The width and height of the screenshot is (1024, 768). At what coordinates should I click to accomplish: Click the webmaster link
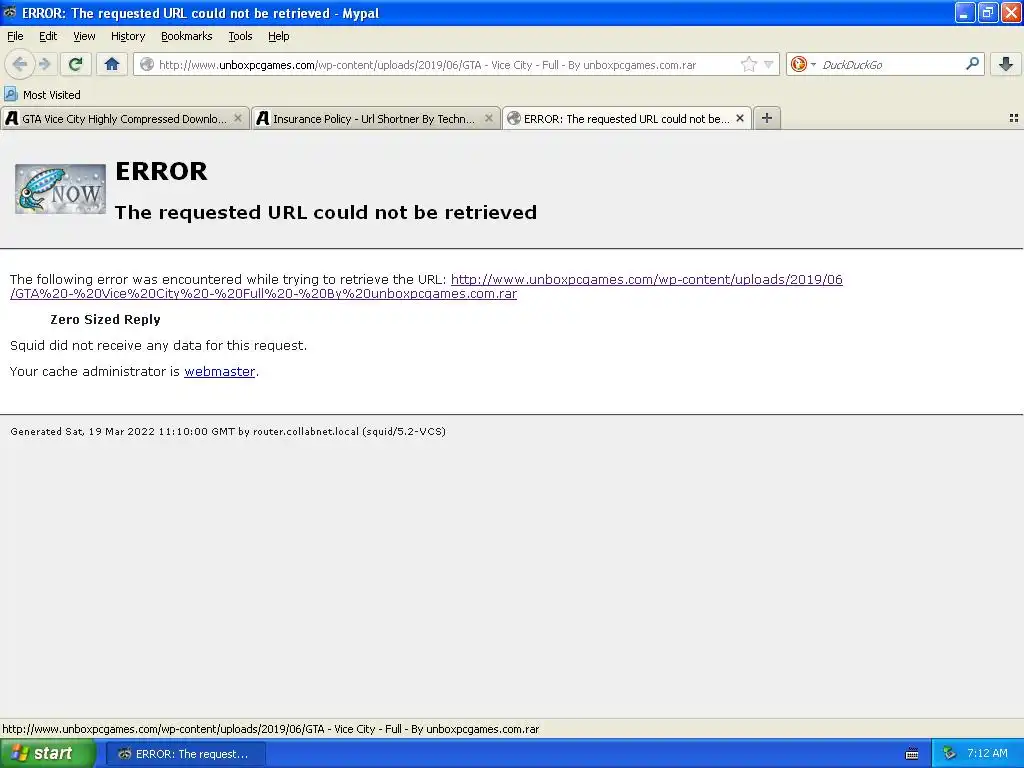[219, 372]
